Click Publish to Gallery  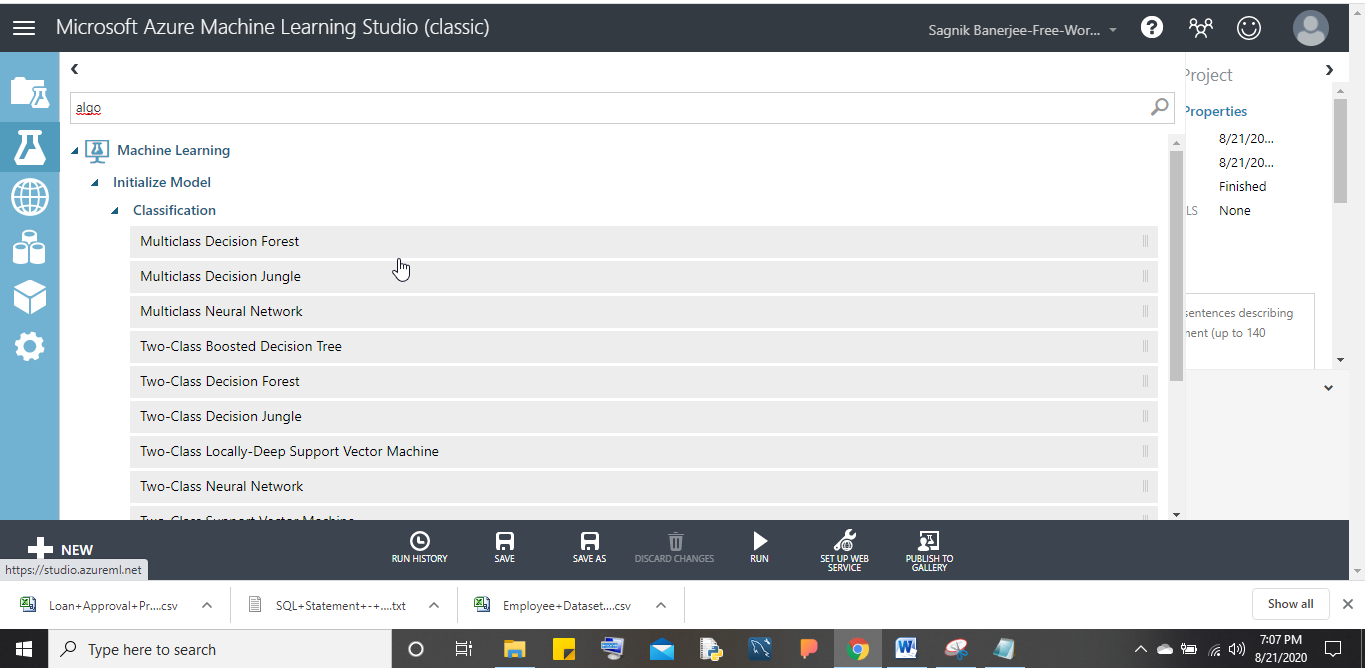coord(929,550)
